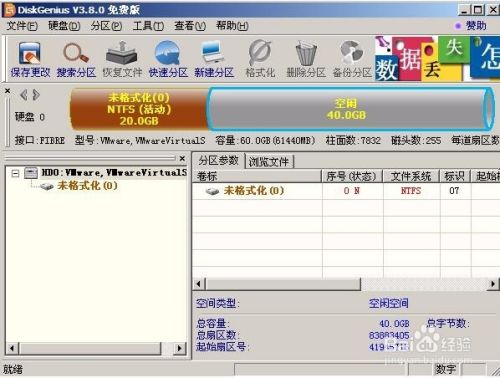Viewport: 500px width, 378px height.
Task: Open the Help (帮助) menu
Action: tap(232, 26)
